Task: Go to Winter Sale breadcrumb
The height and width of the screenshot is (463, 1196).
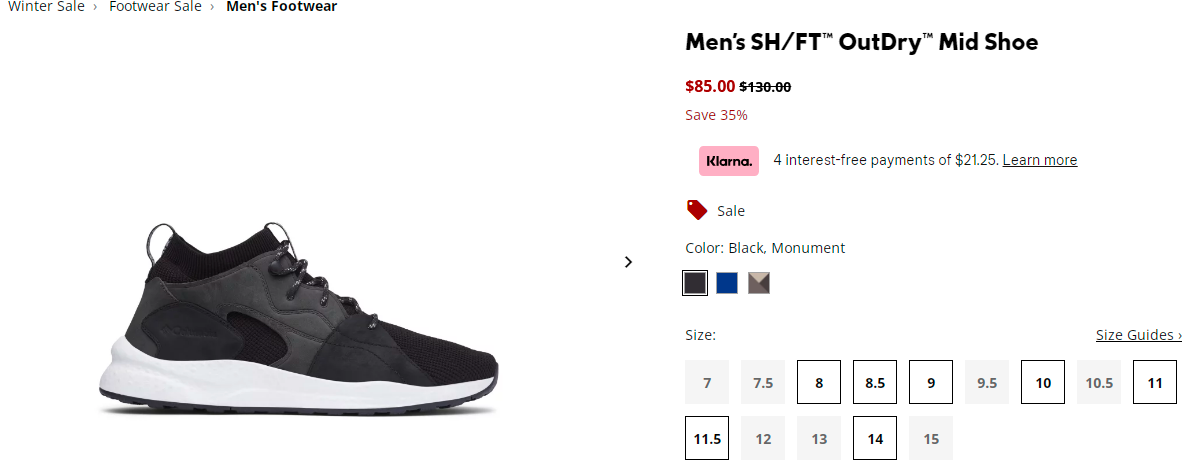Action: pyautogui.click(x=46, y=7)
